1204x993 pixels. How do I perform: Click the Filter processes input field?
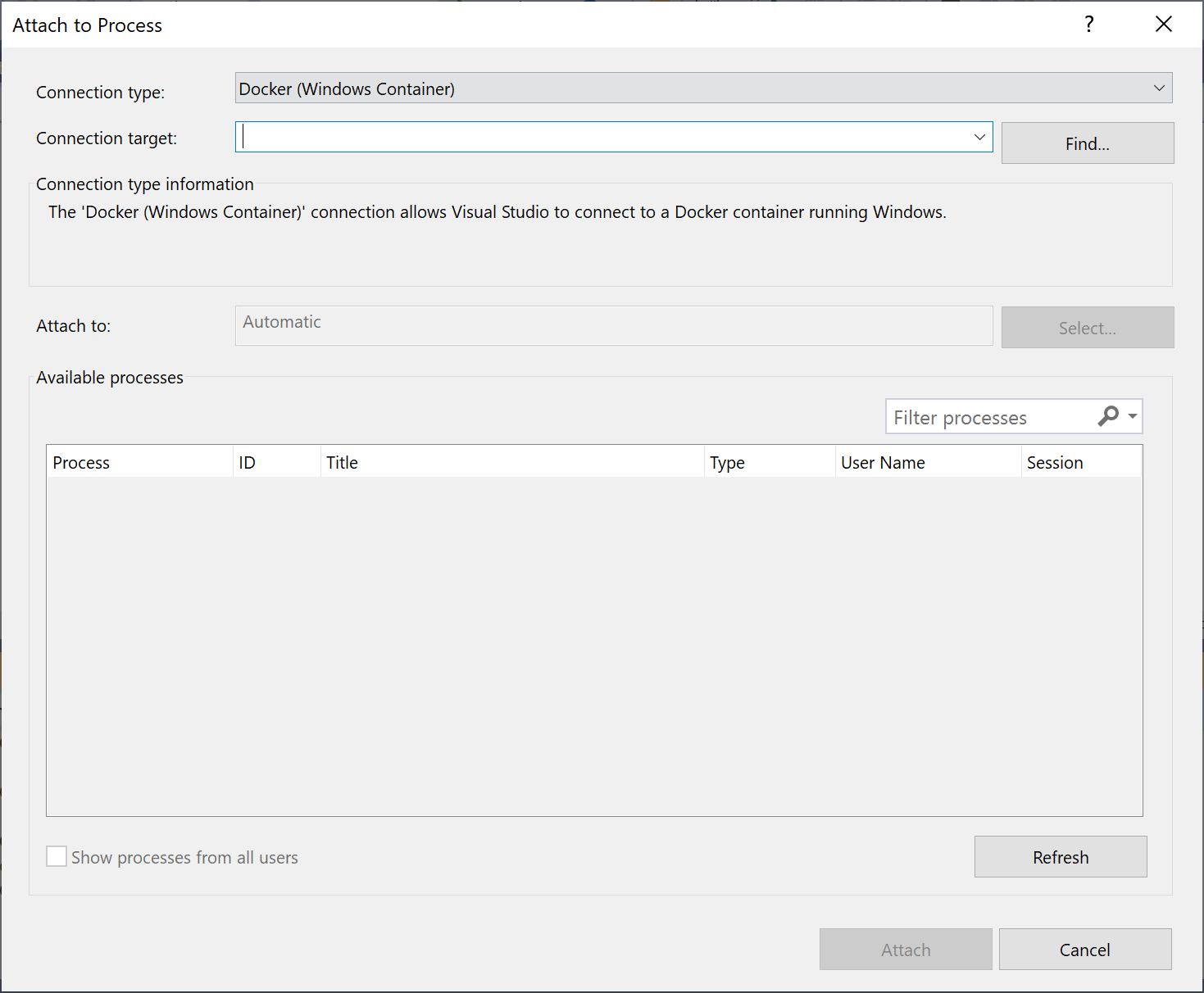pyautogui.click(x=984, y=416)
